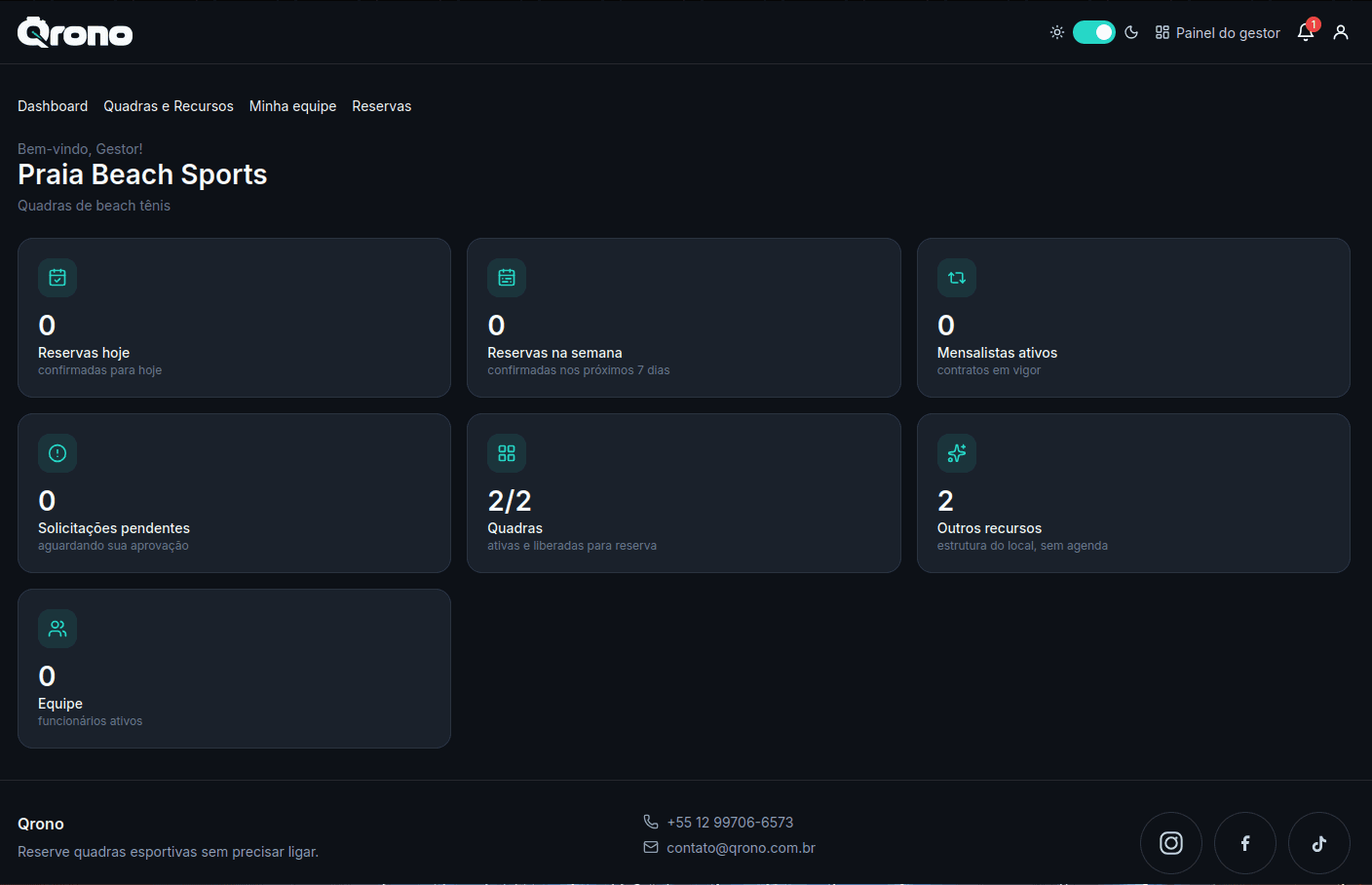Click the phone icon in footer
Viewport: 1372px width, 885px height.
651,822
